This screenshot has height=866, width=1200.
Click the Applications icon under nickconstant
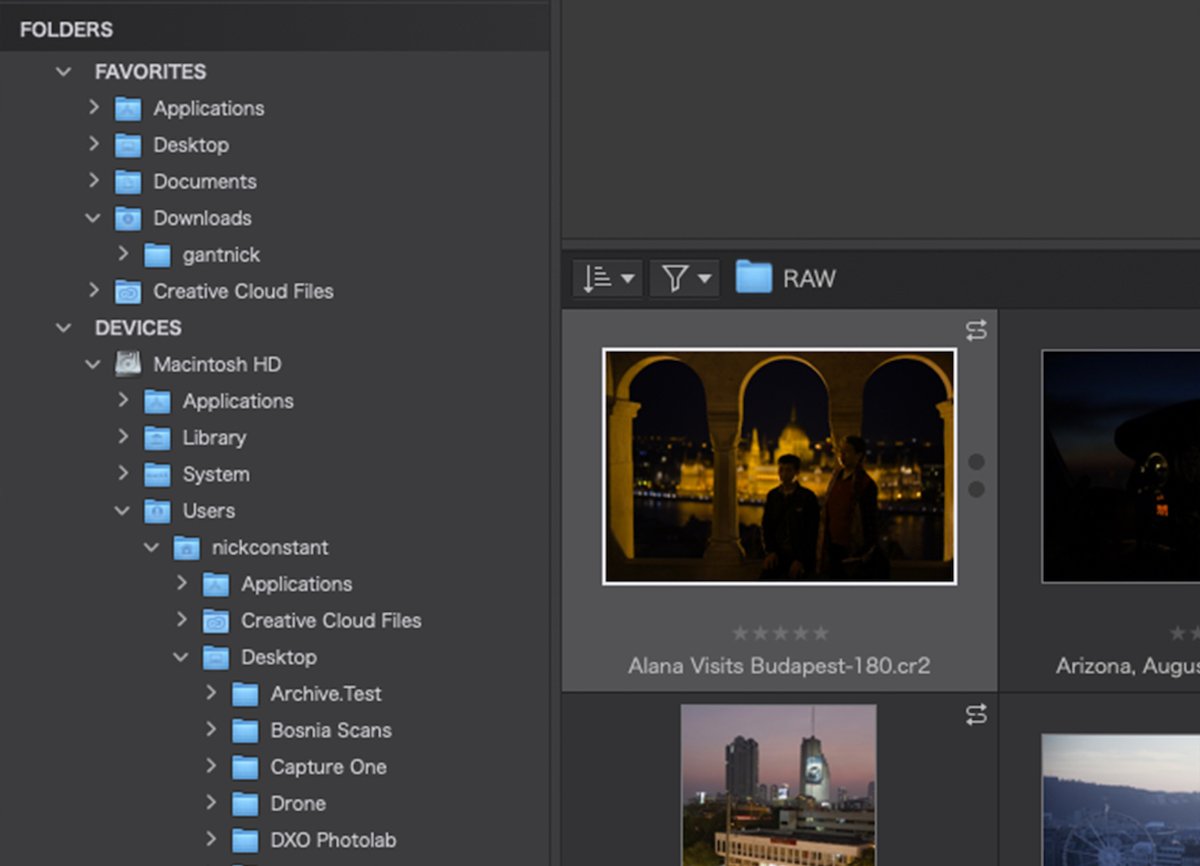click(215, 583)
